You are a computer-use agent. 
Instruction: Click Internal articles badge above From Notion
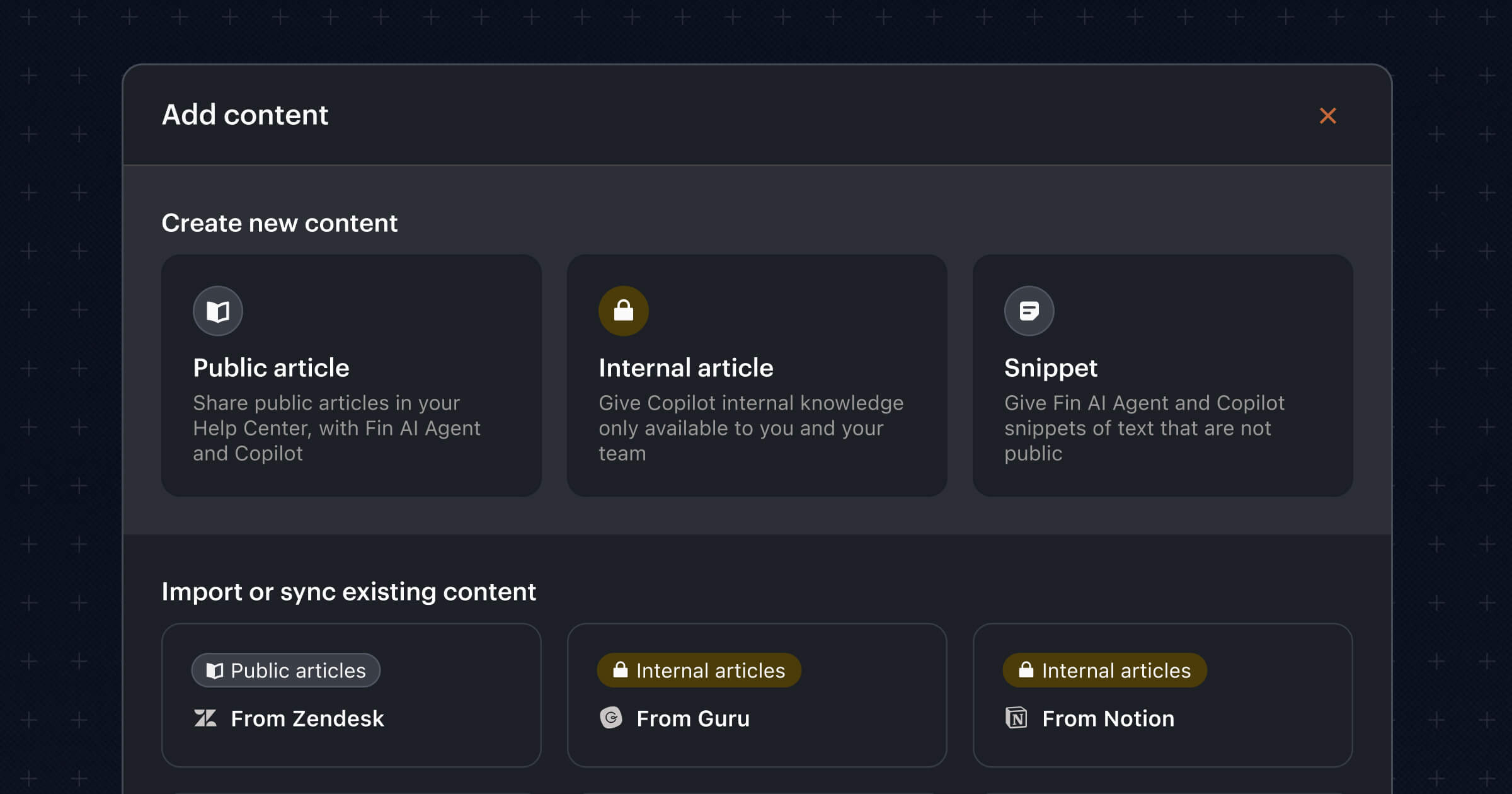tap(1105, 670)
